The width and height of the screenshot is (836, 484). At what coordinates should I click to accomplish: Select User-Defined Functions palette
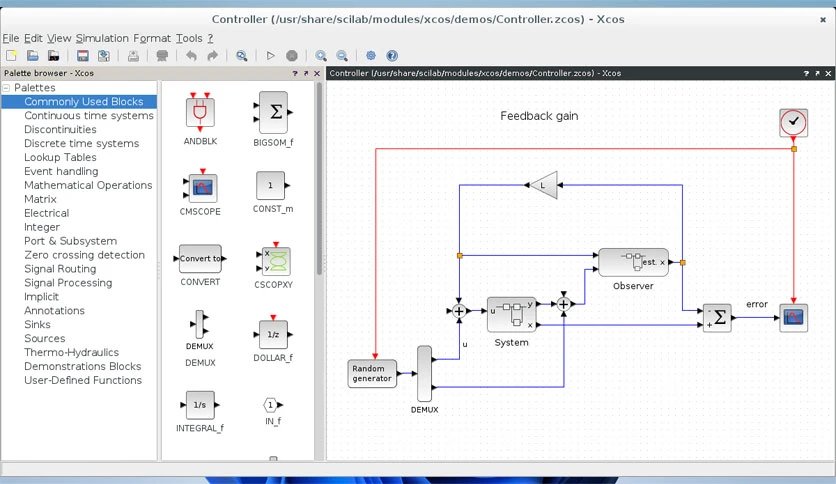coord(83,380)
